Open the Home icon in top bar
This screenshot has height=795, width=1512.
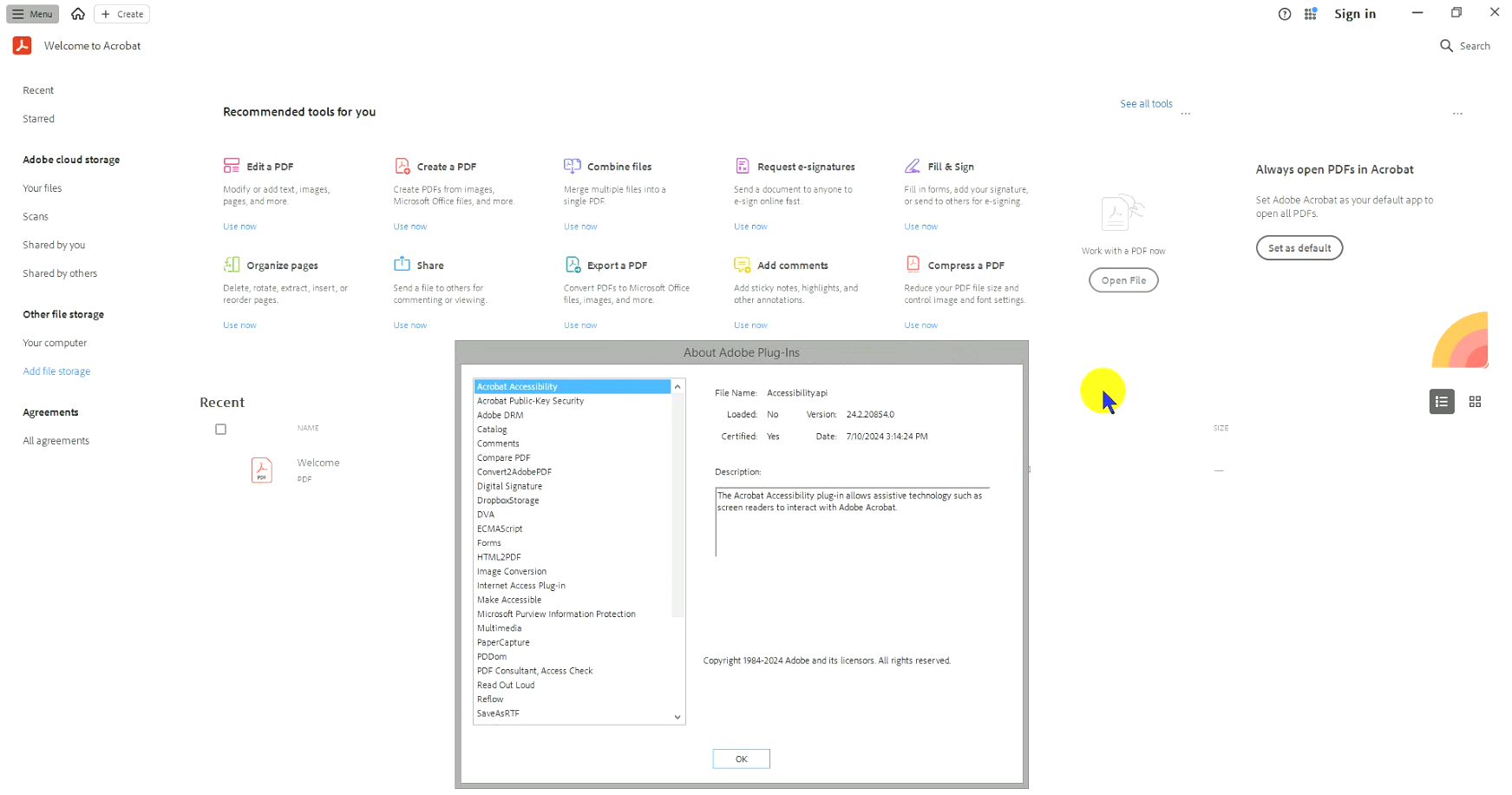[x=78, y=14]
